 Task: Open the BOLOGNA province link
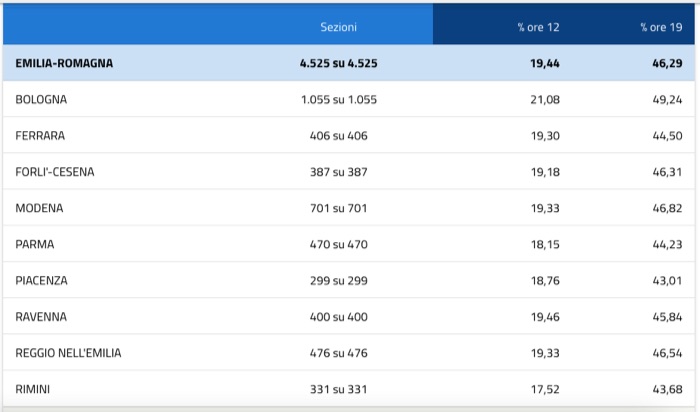(41, 100)
